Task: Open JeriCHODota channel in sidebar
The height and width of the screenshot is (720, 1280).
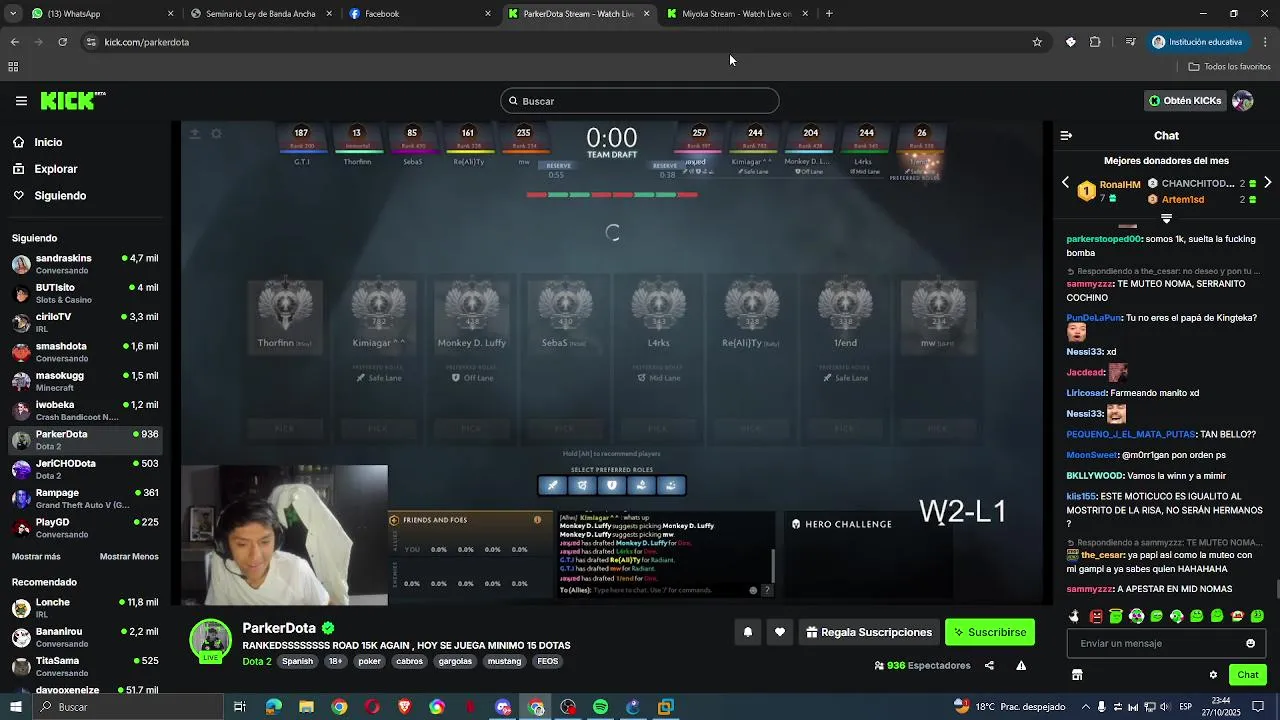Action: tap(85, 469)
